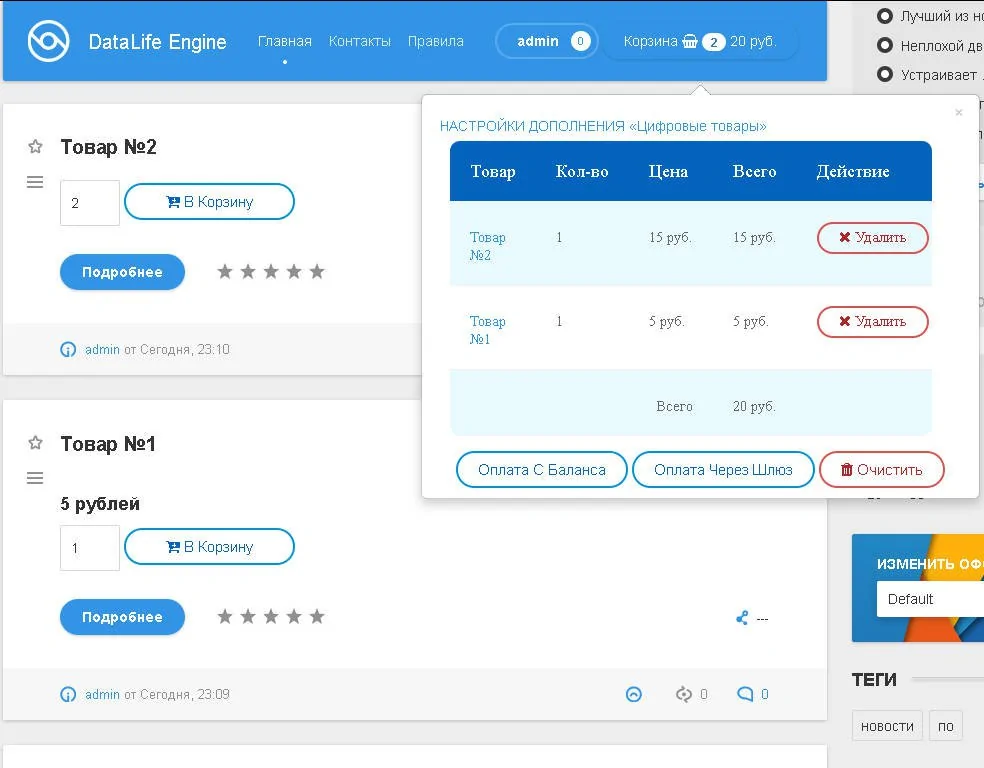The width and height of the screenshot is (984, 768).
Task: Click the comments bubble icon for Товар №1
Action: 745,694
